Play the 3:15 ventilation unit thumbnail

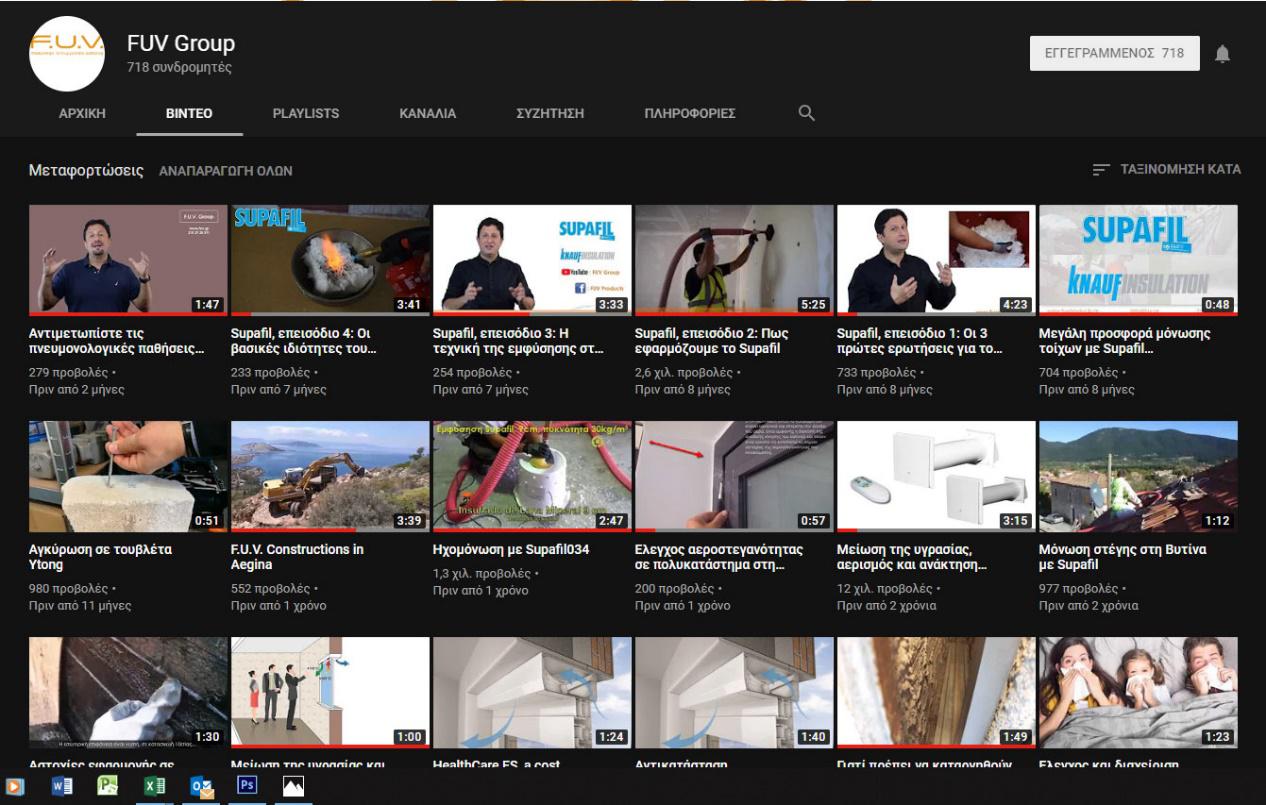pos(936,476)
